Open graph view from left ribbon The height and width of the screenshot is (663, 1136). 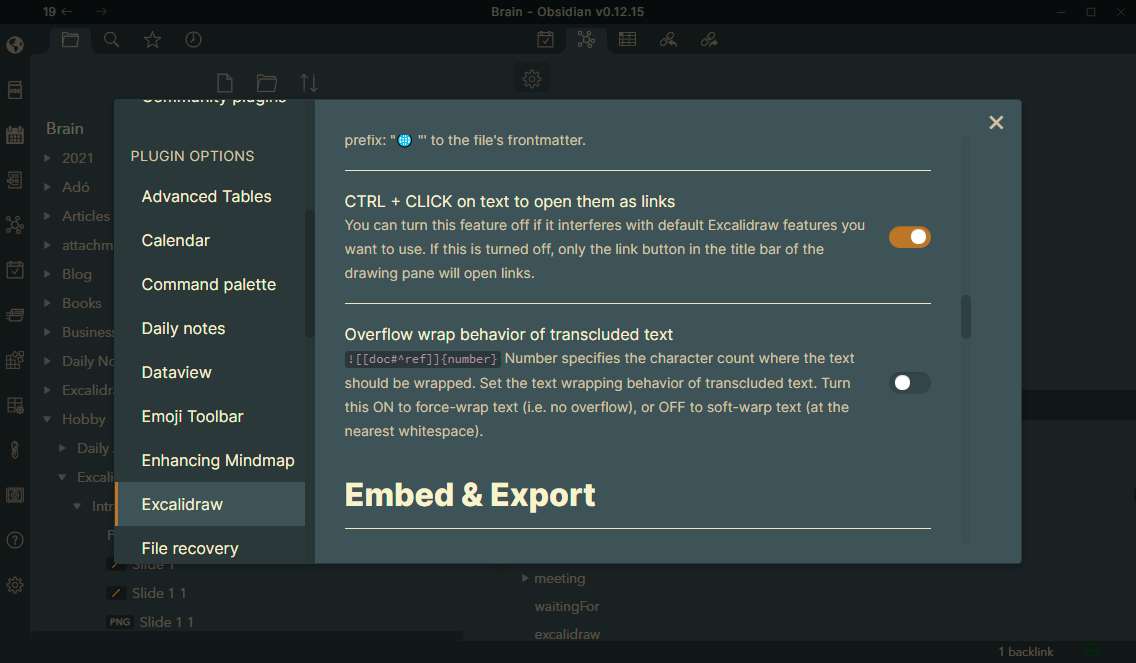point(15,225)
